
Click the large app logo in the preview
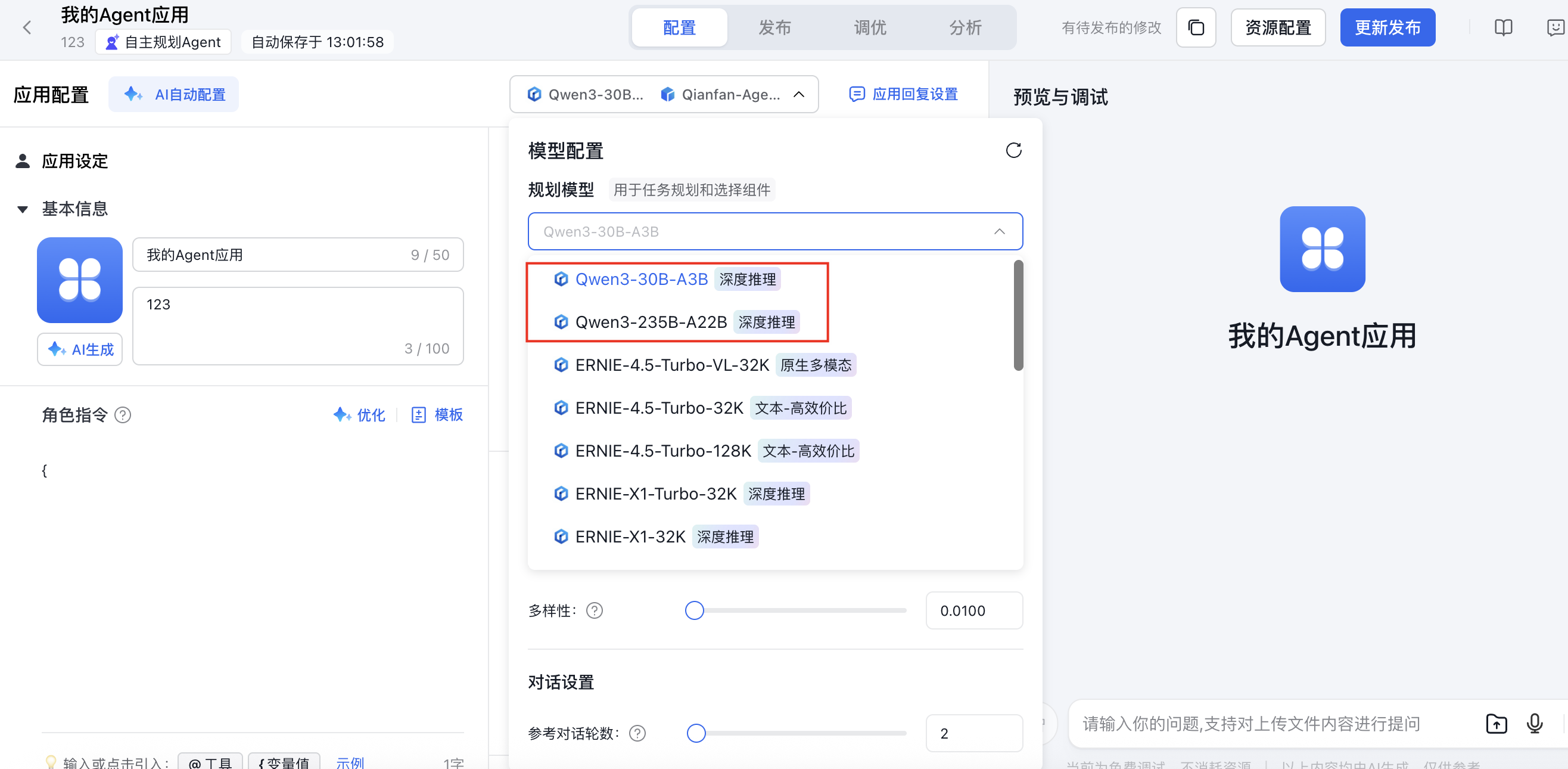1322,249
